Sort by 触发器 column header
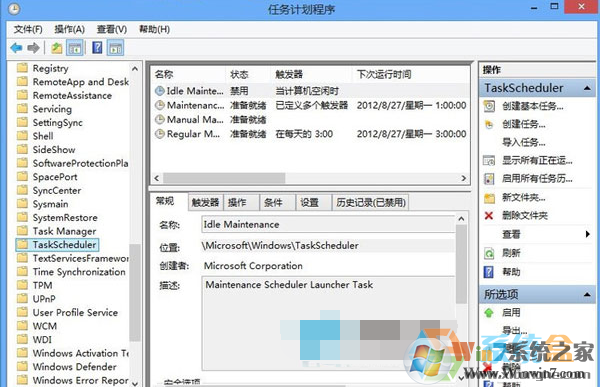 (311, 74)
